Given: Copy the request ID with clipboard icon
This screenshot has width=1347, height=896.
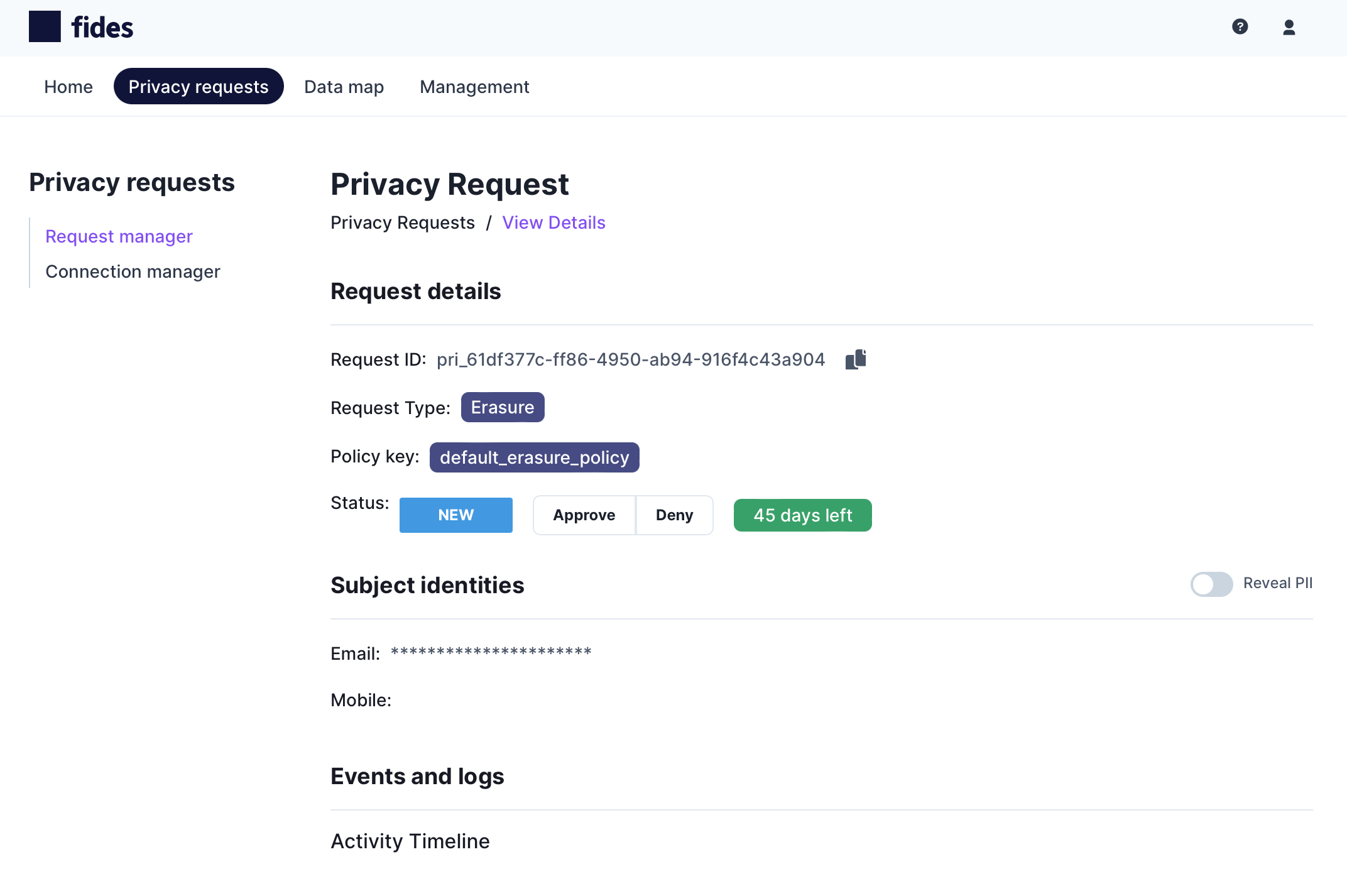Looking at the screenshot, I should pyautogui.click(x=856, y=359).
